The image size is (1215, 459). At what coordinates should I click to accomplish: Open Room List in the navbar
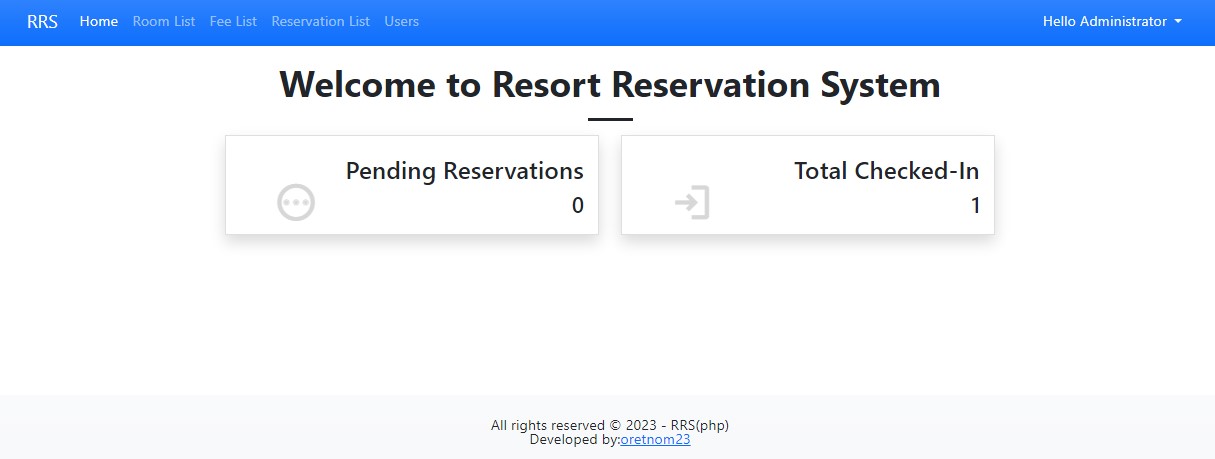point(164,21)
